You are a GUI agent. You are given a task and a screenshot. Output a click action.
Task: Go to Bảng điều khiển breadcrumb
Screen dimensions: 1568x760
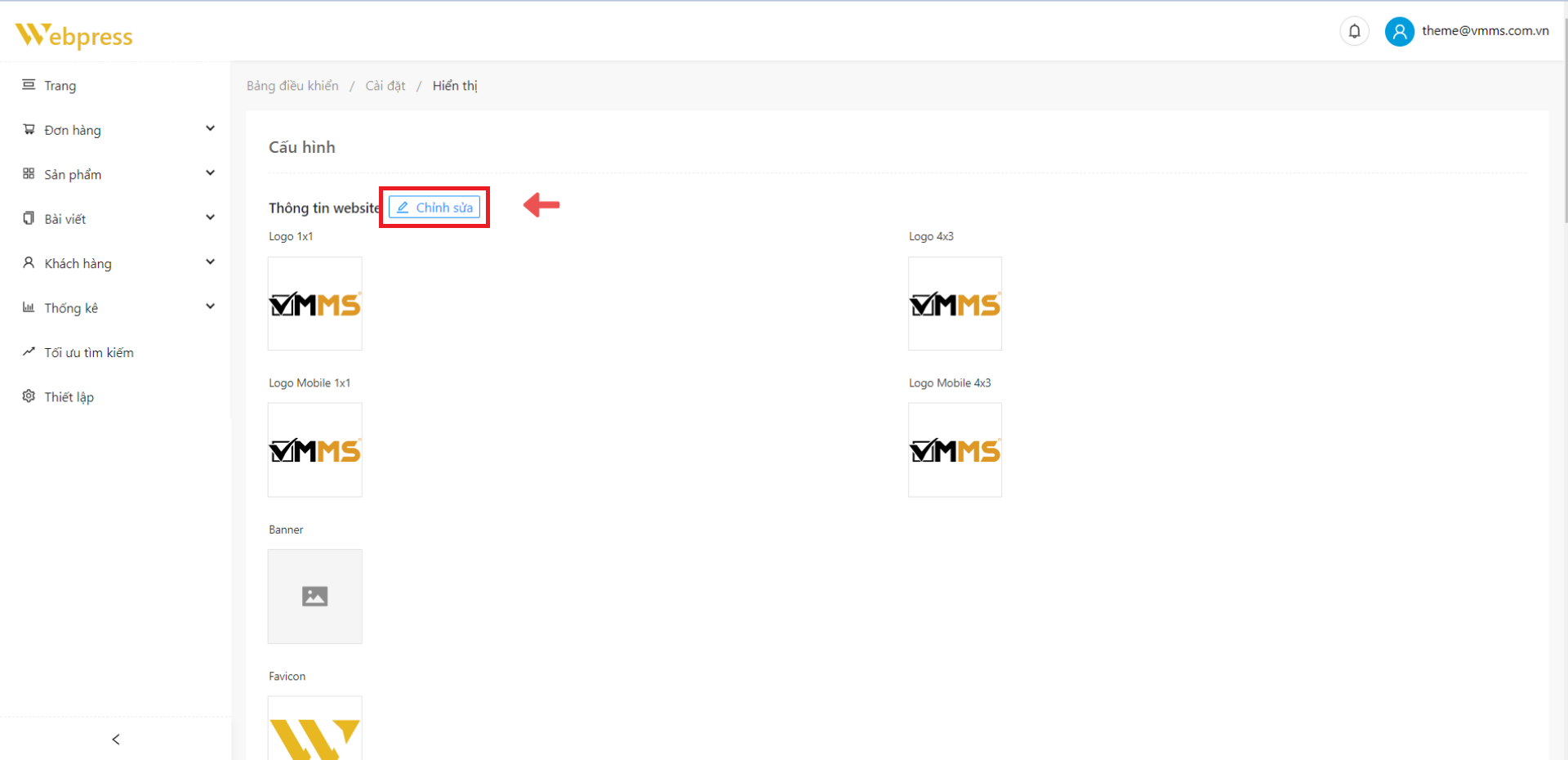[292, 86]
